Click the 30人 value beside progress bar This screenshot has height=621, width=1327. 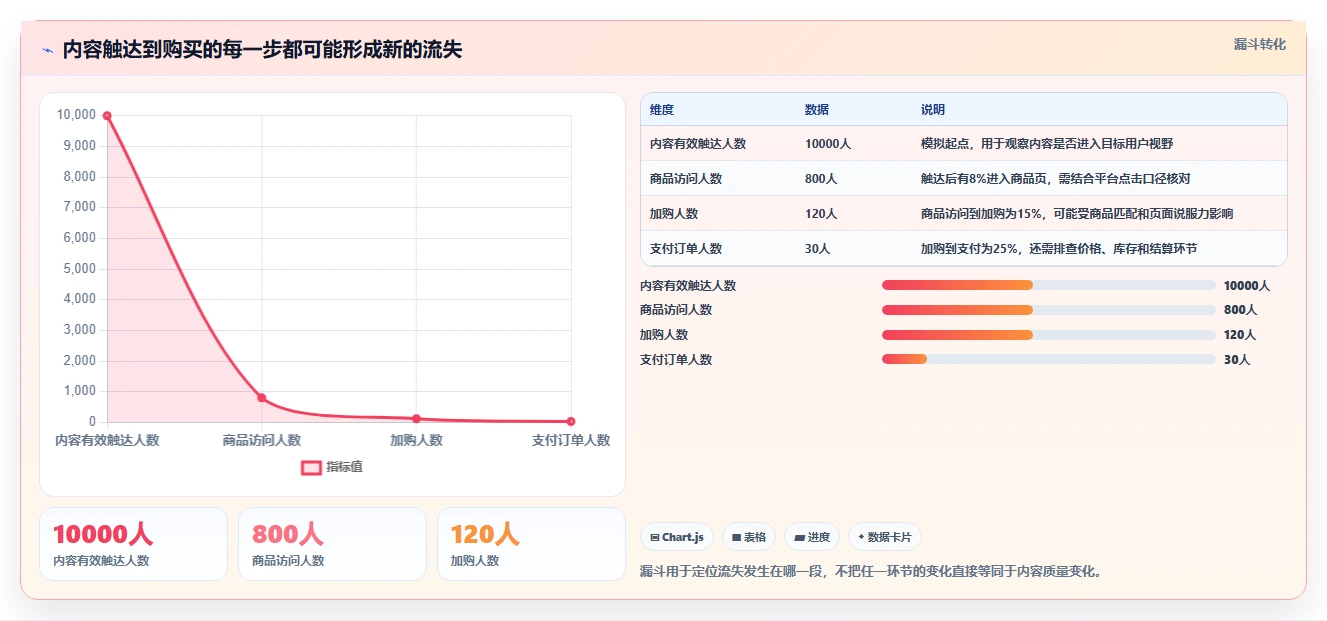coord(1237,360)
